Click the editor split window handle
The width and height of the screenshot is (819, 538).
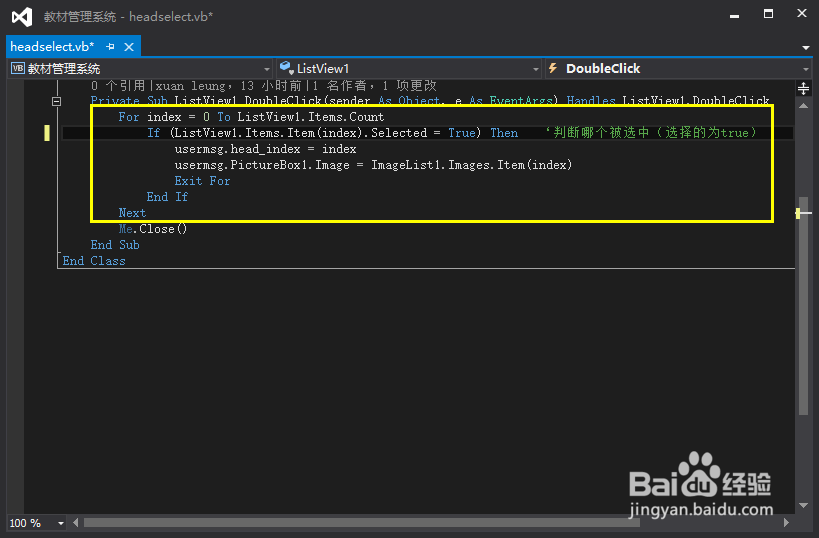[x=803, y=88]
